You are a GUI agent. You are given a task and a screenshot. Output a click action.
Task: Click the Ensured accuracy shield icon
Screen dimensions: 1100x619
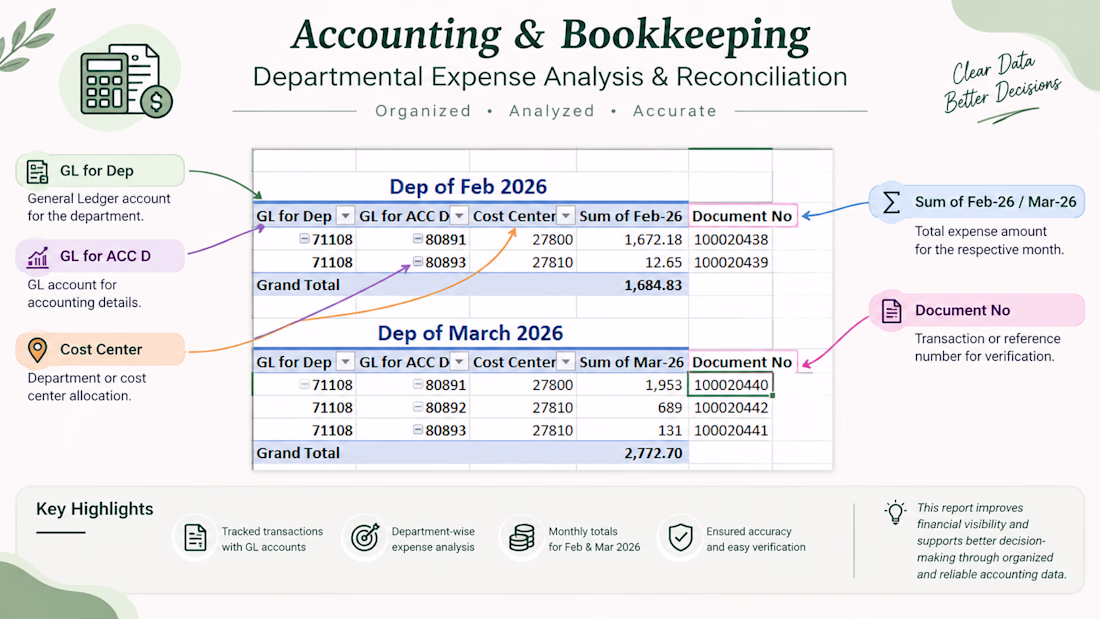coord(680,538)
